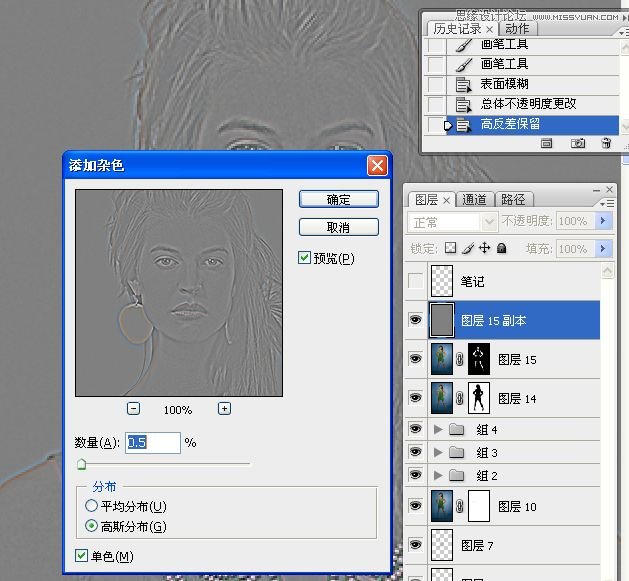Click the 取消 button in Add Noise dialog
The width and height of the screenshot is (629, 581).
pyautogui.click(x=339, y=228)
